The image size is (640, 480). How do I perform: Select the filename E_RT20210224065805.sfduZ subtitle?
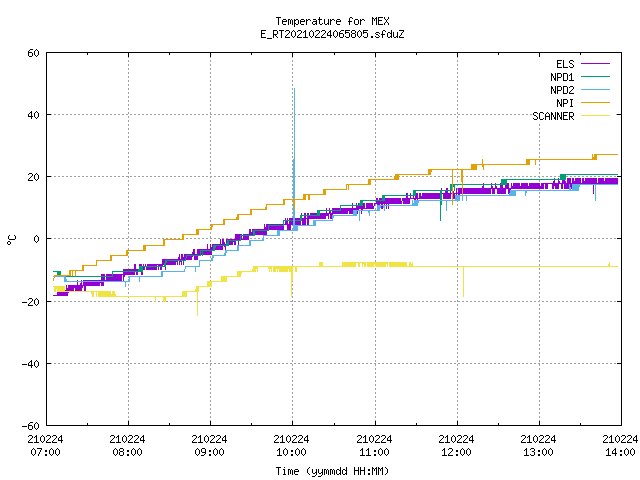tap(332, 34)
